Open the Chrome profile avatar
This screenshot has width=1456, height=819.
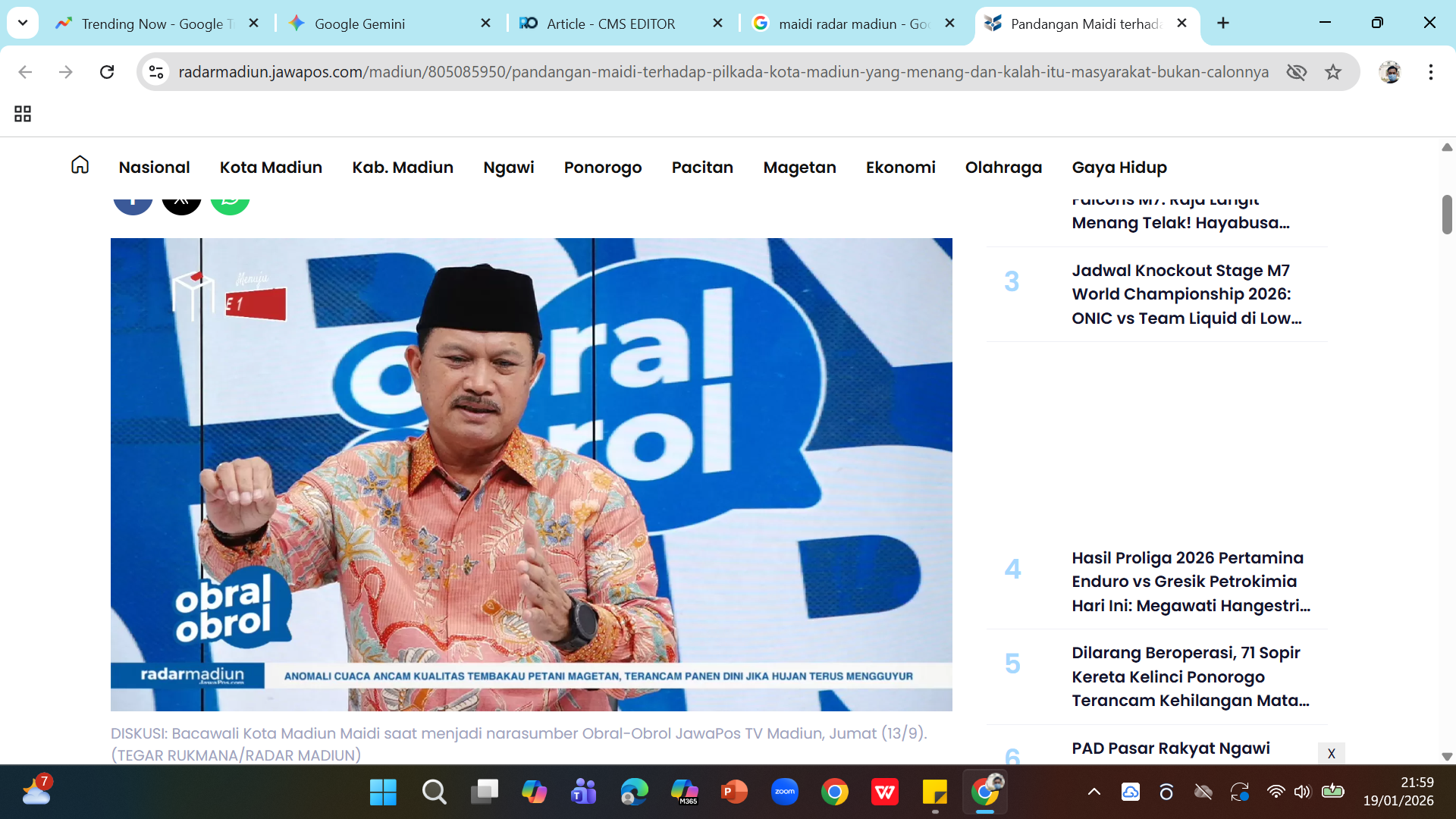click(1392, 72)
